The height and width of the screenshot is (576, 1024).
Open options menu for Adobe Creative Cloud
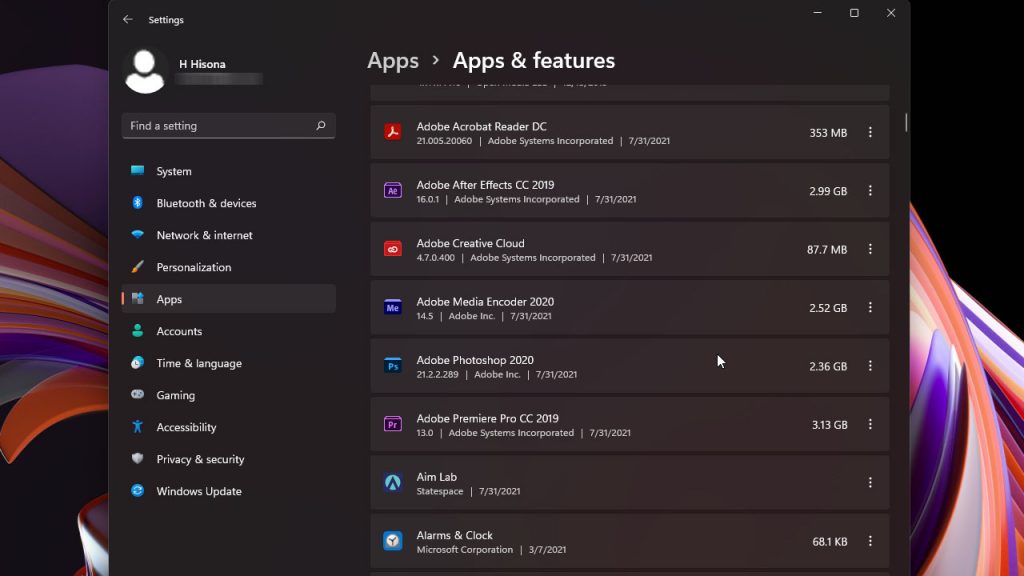(x=870, y=249)
